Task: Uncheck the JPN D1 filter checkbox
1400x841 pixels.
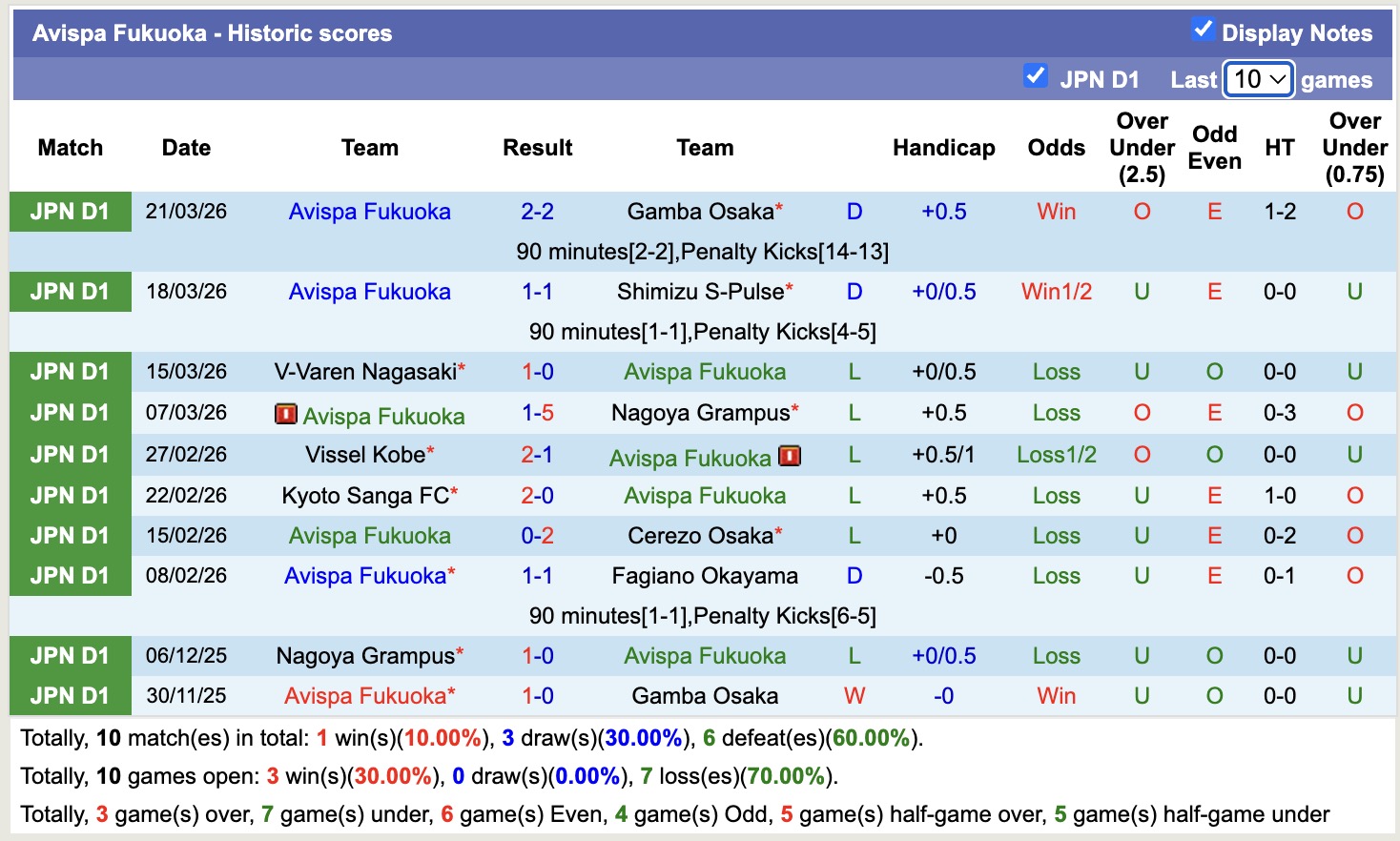Action: point(1036,75)
